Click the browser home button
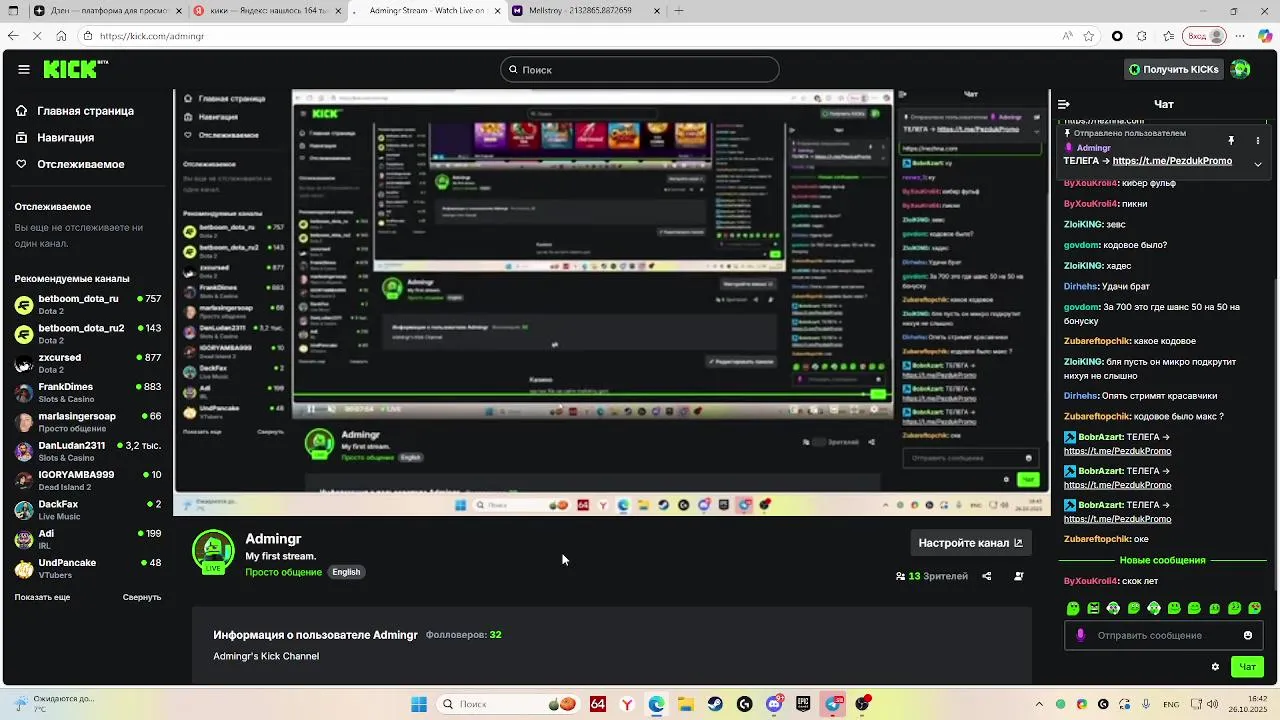 [62, 36]
